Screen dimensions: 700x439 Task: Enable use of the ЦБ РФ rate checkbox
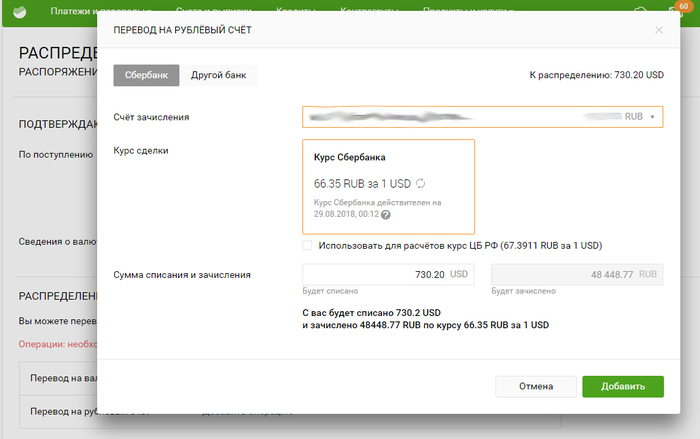(x=307, y=245)
